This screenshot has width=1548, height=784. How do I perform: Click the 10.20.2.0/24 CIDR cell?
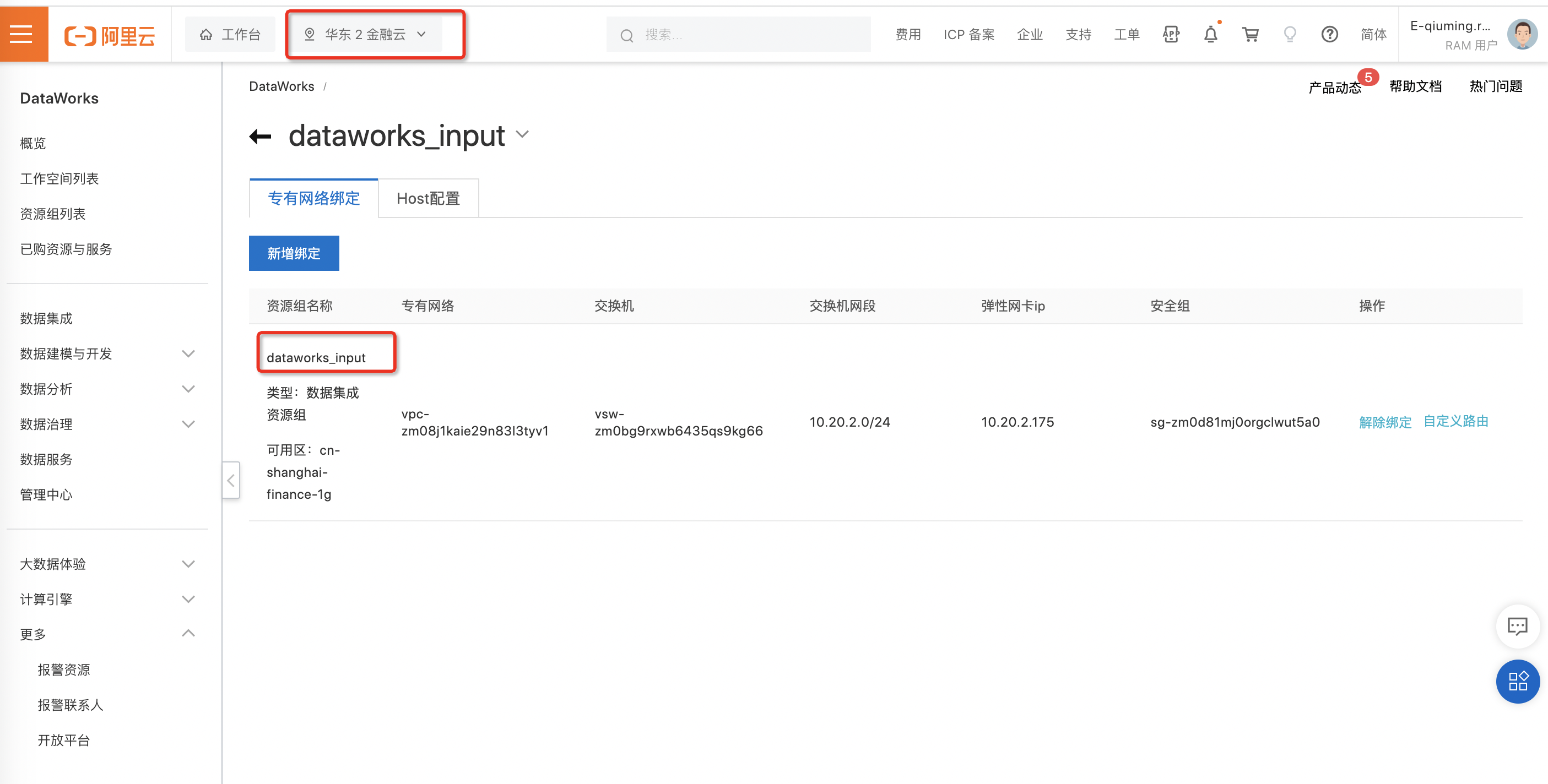[x=849, y=422]
